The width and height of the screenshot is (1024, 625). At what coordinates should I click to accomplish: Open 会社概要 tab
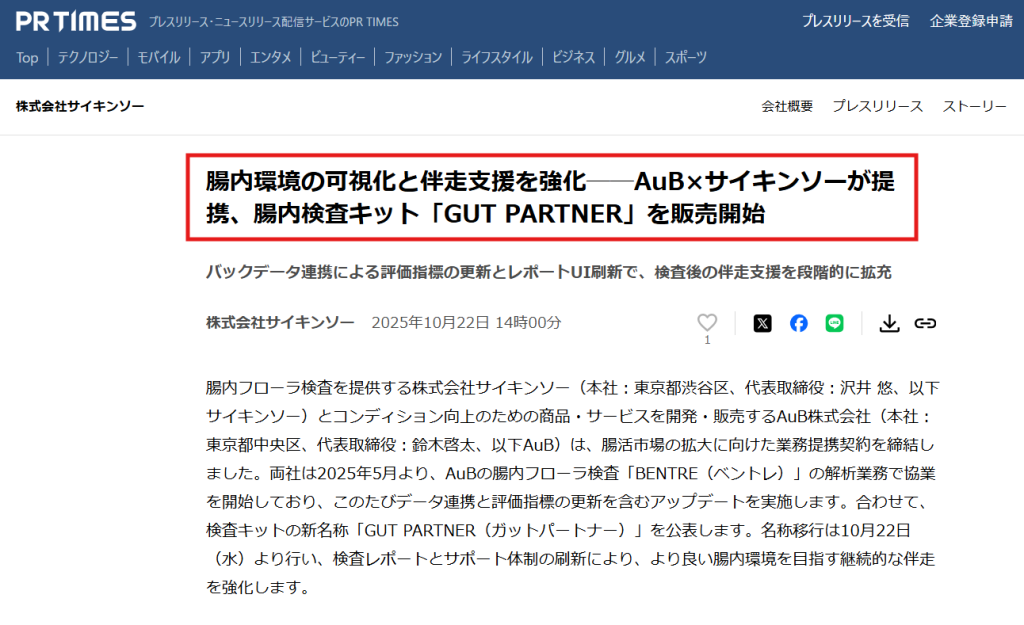(x=787, y=106)
